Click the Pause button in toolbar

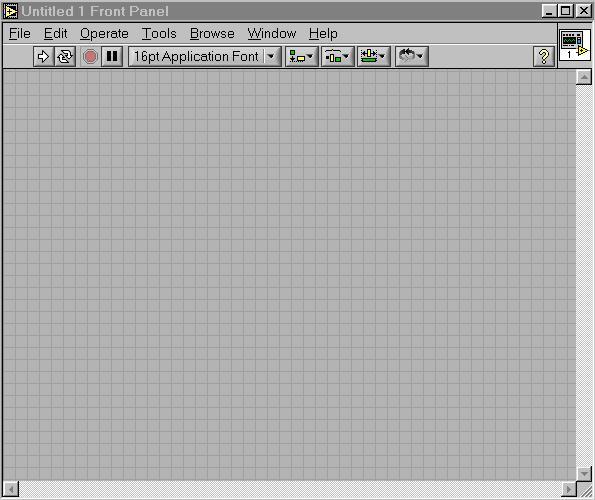pyautogui.click(x=112, y=57)
